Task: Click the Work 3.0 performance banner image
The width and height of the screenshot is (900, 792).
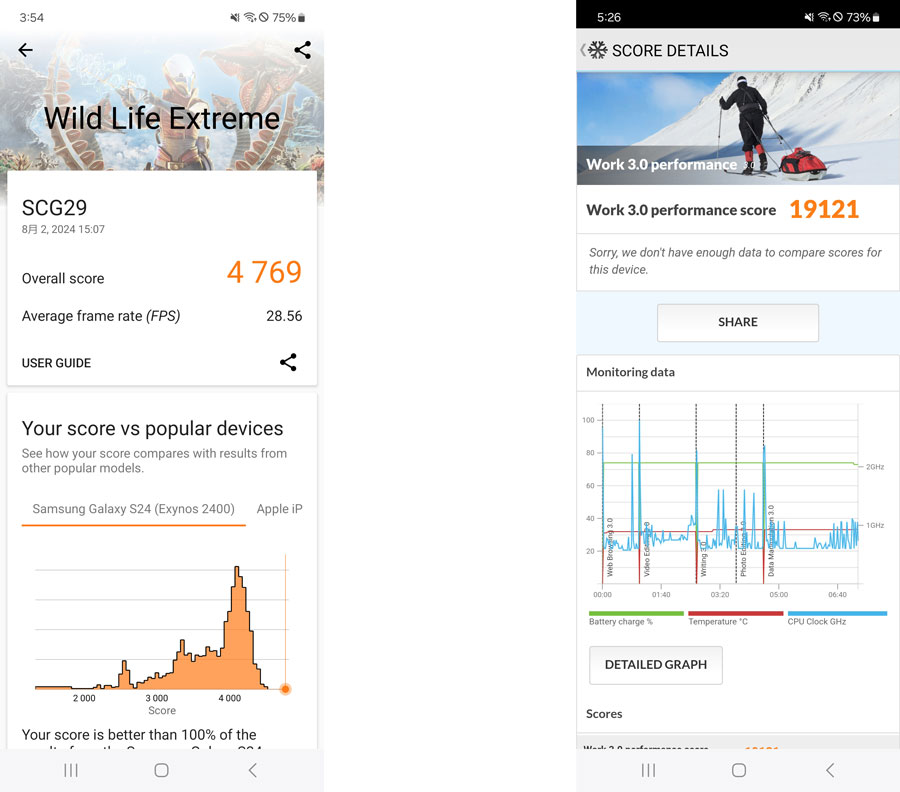Action: [x=738, y=128]
